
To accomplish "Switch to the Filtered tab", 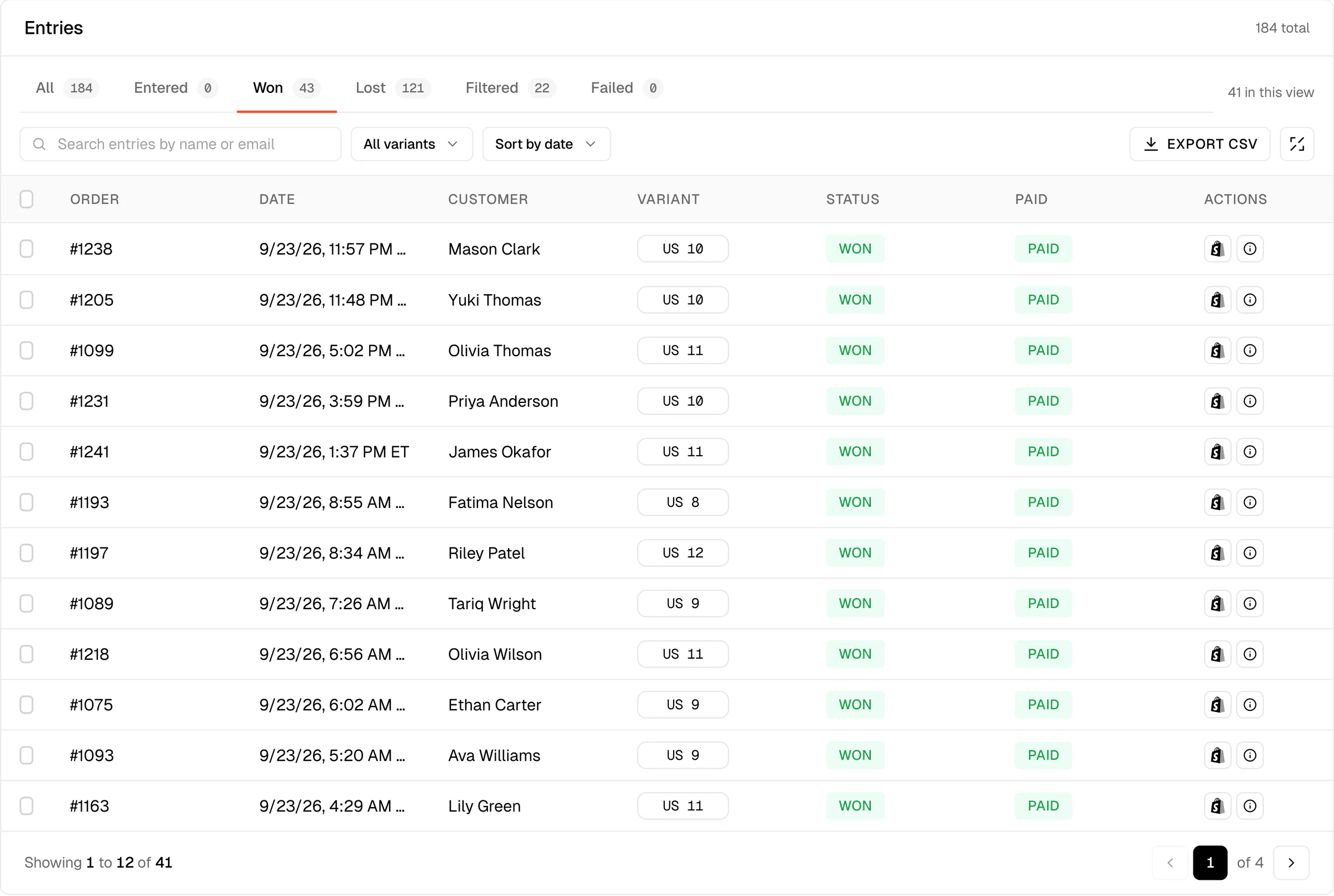I will [x=511, y=88].
